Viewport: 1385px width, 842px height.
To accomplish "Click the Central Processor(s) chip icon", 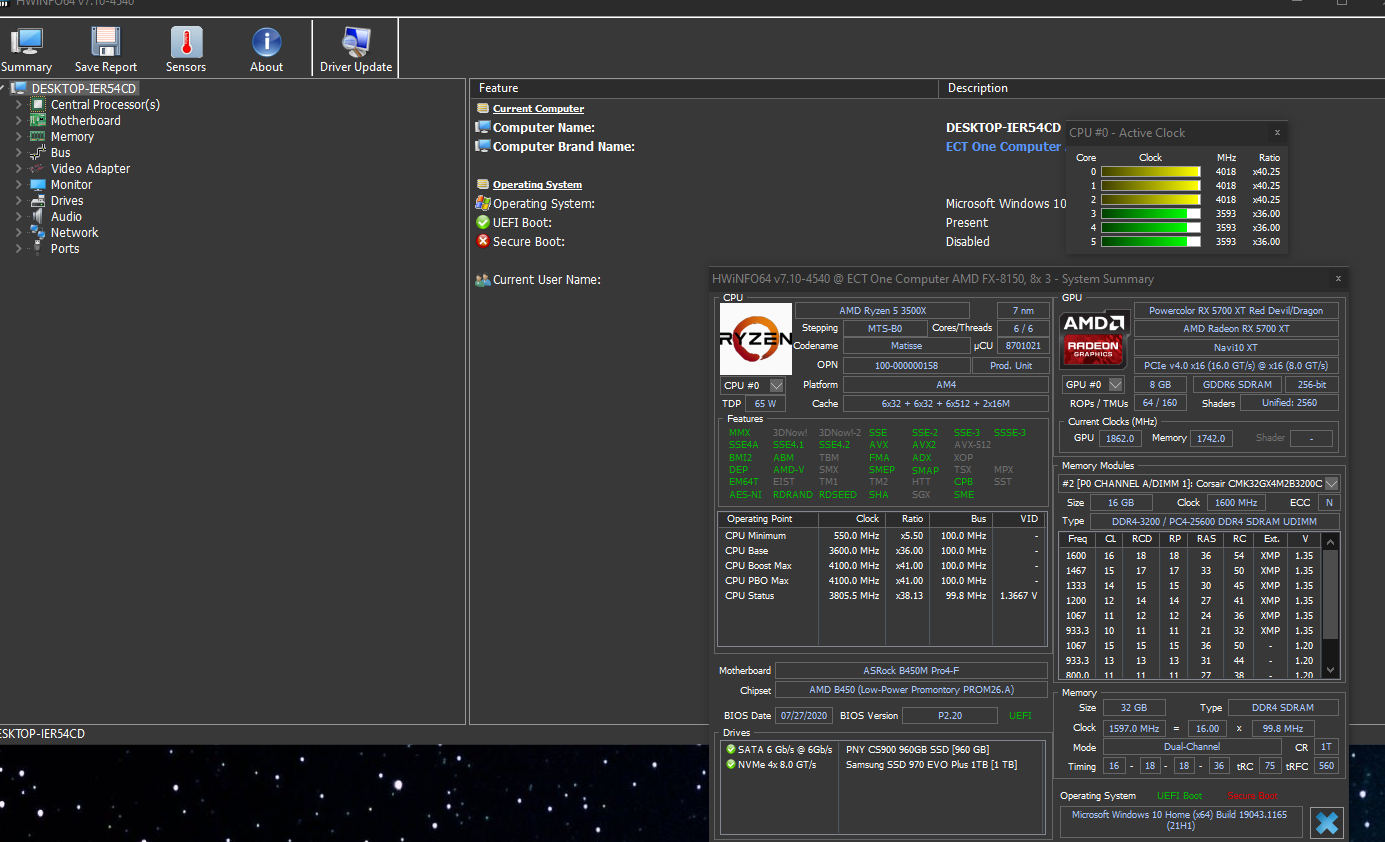I will click(x=38, y=104).
